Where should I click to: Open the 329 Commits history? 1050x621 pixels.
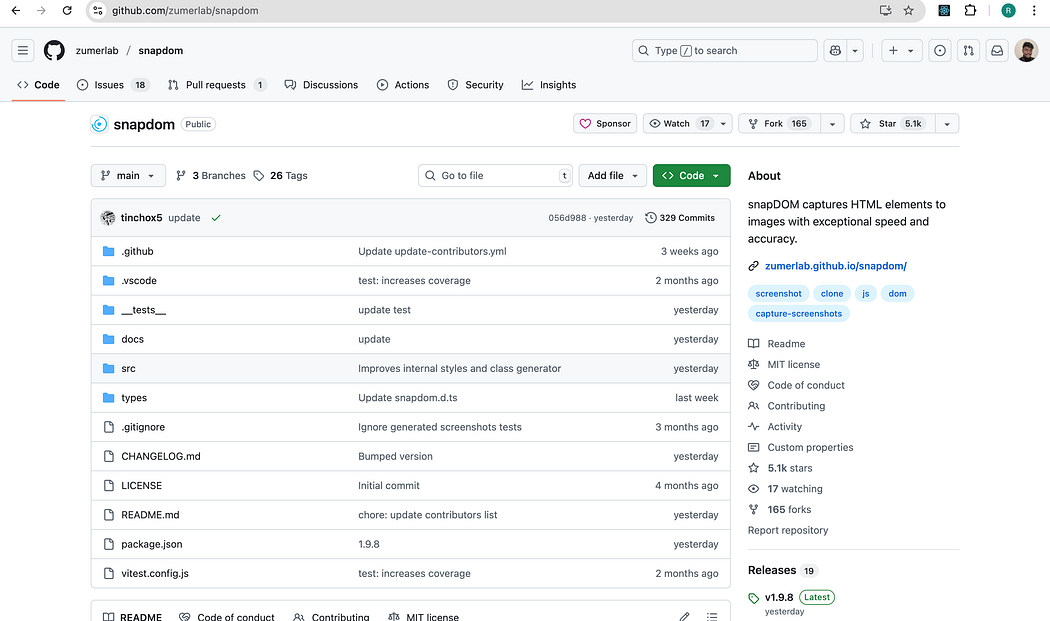[x=680, y=218]
